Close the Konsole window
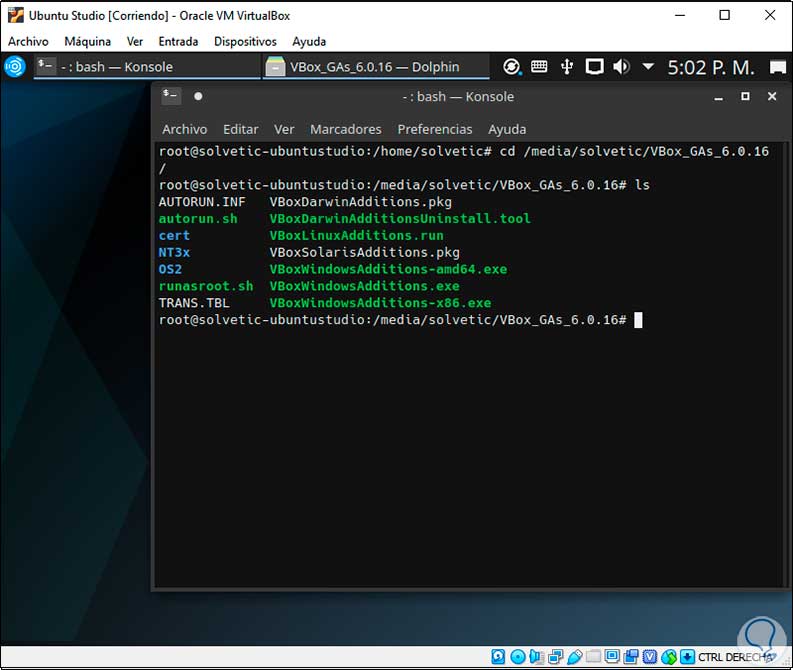 [x=772, y=96]
